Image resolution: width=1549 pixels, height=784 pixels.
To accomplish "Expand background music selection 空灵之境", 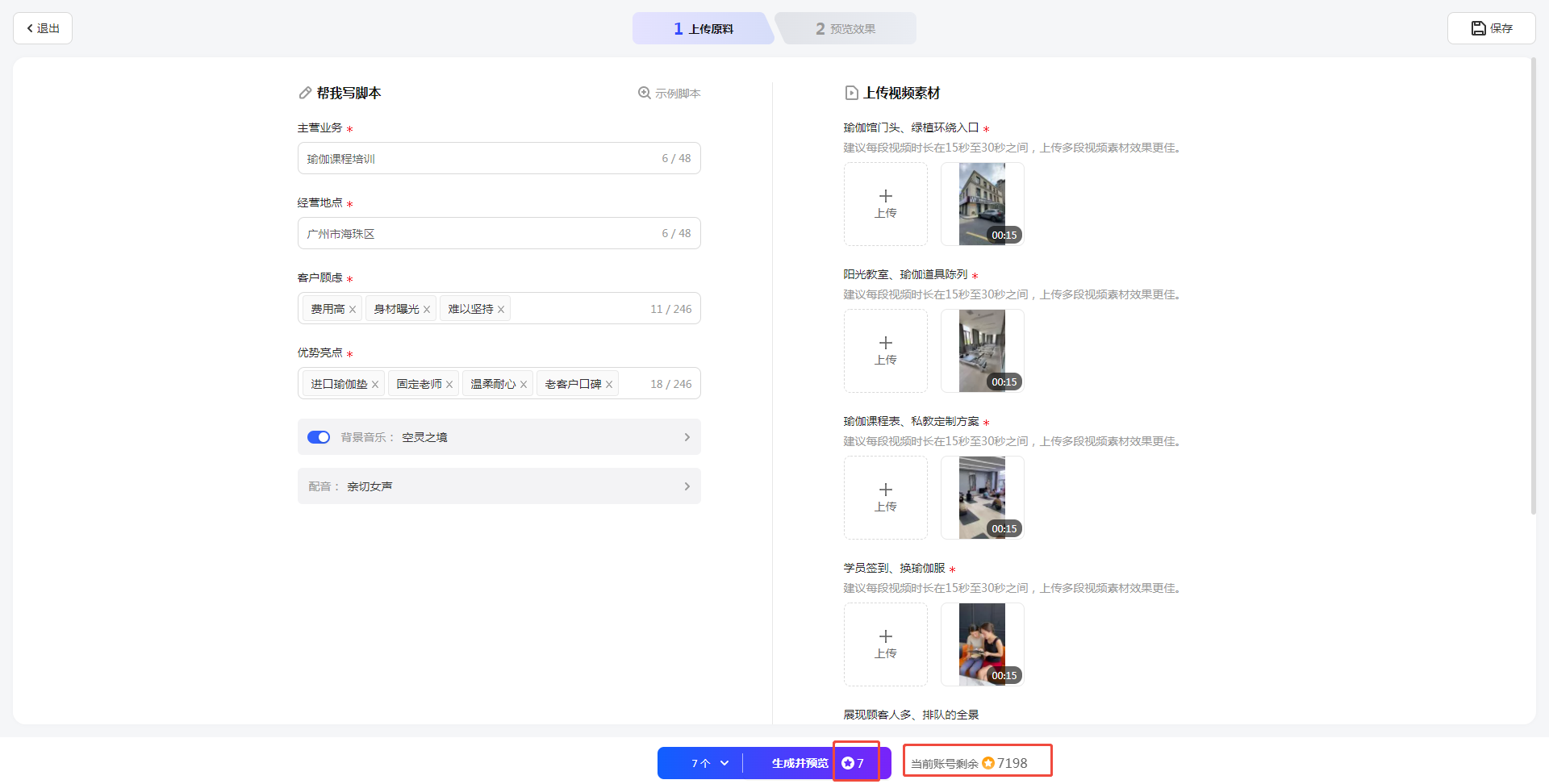I will [x=687, y=437].
